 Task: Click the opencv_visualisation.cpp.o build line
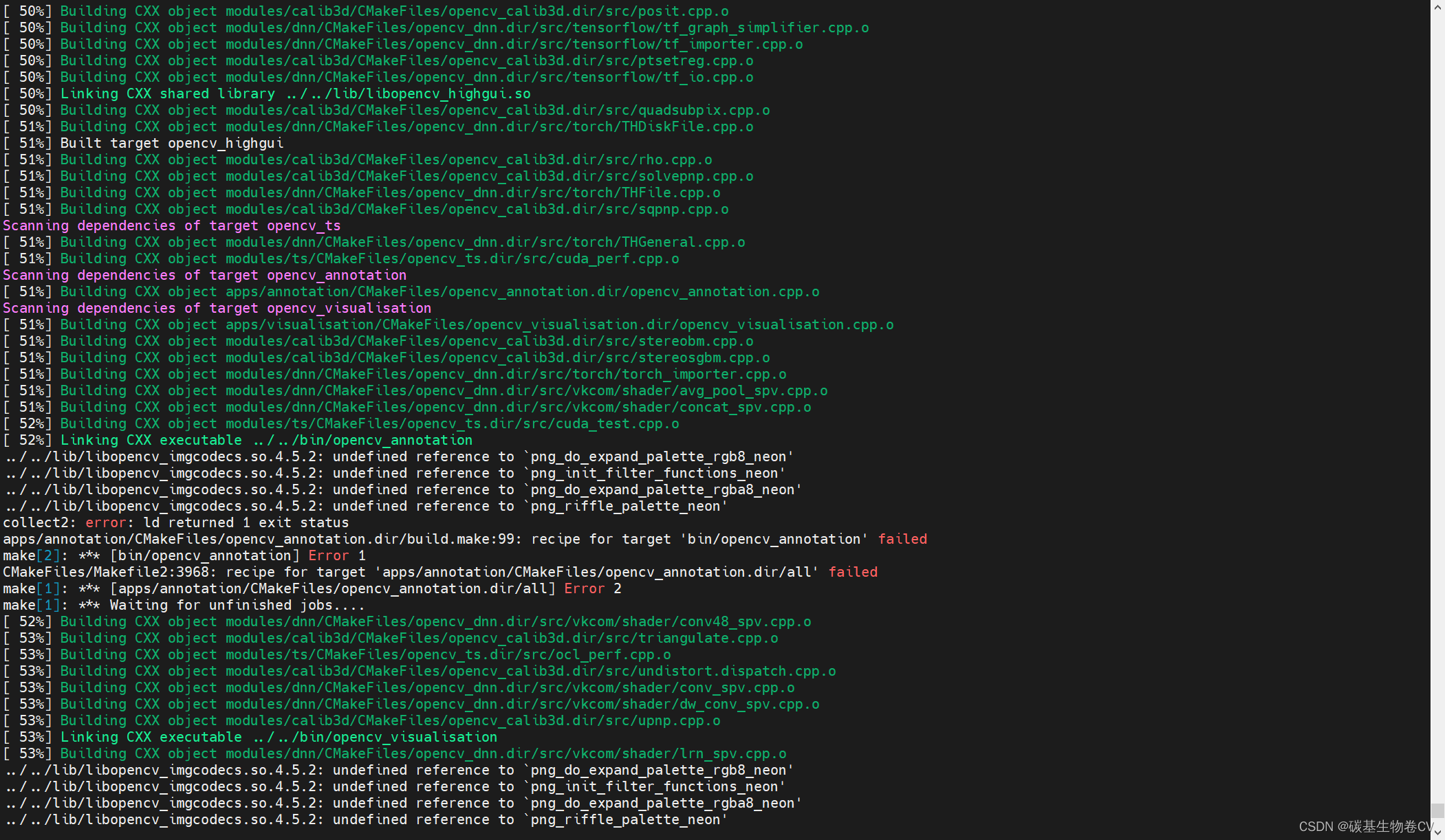(x=448, y=324)
